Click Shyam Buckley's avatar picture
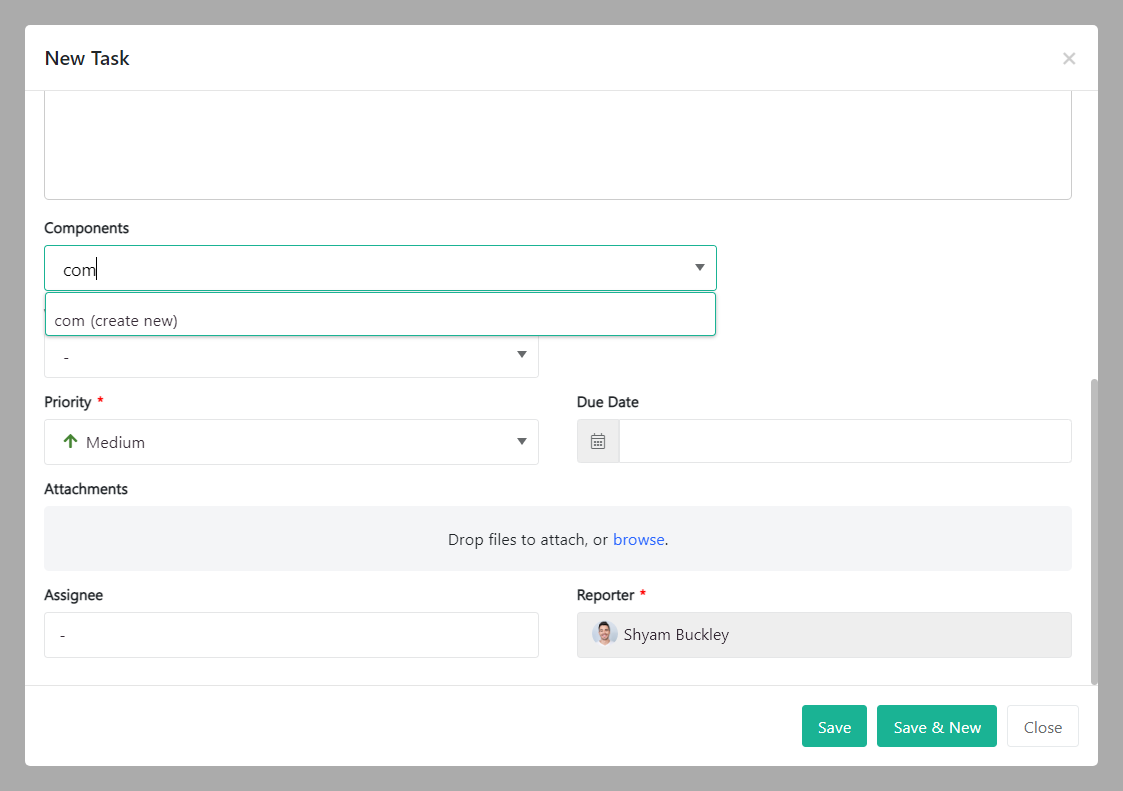The width and height of the screenshot is (1123, 791). 605,634
